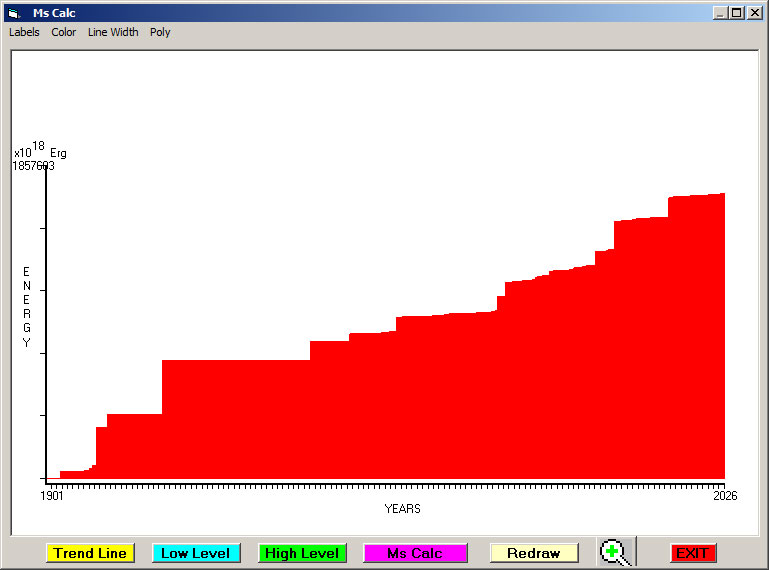
Task: Open the Line Width menu
Action: 113,32
